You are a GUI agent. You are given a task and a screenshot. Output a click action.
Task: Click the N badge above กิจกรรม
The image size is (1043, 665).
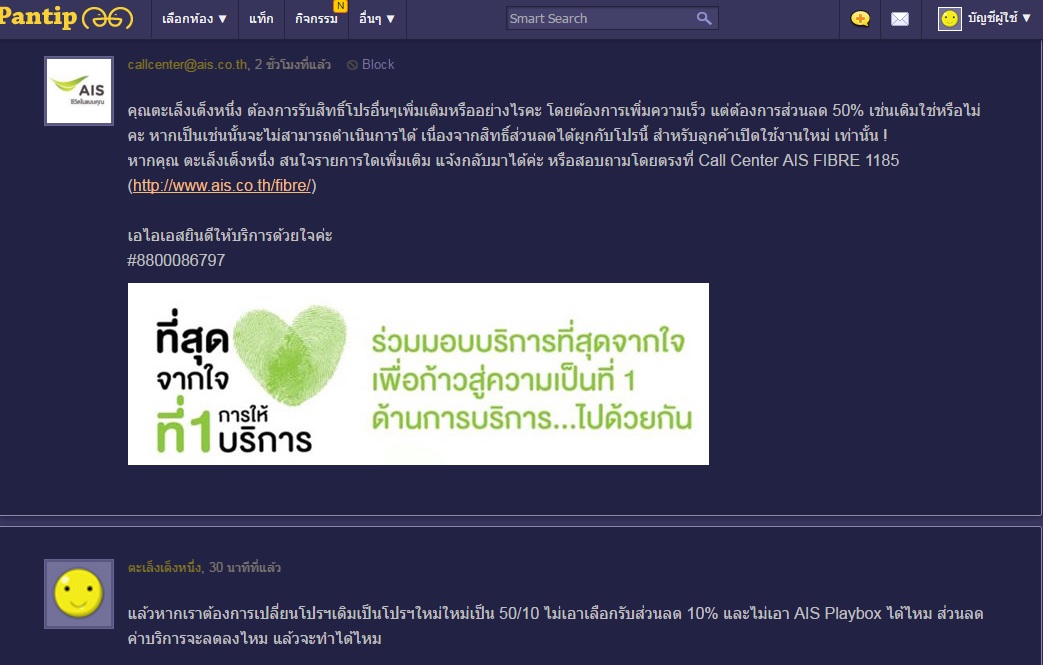[340, 5]
